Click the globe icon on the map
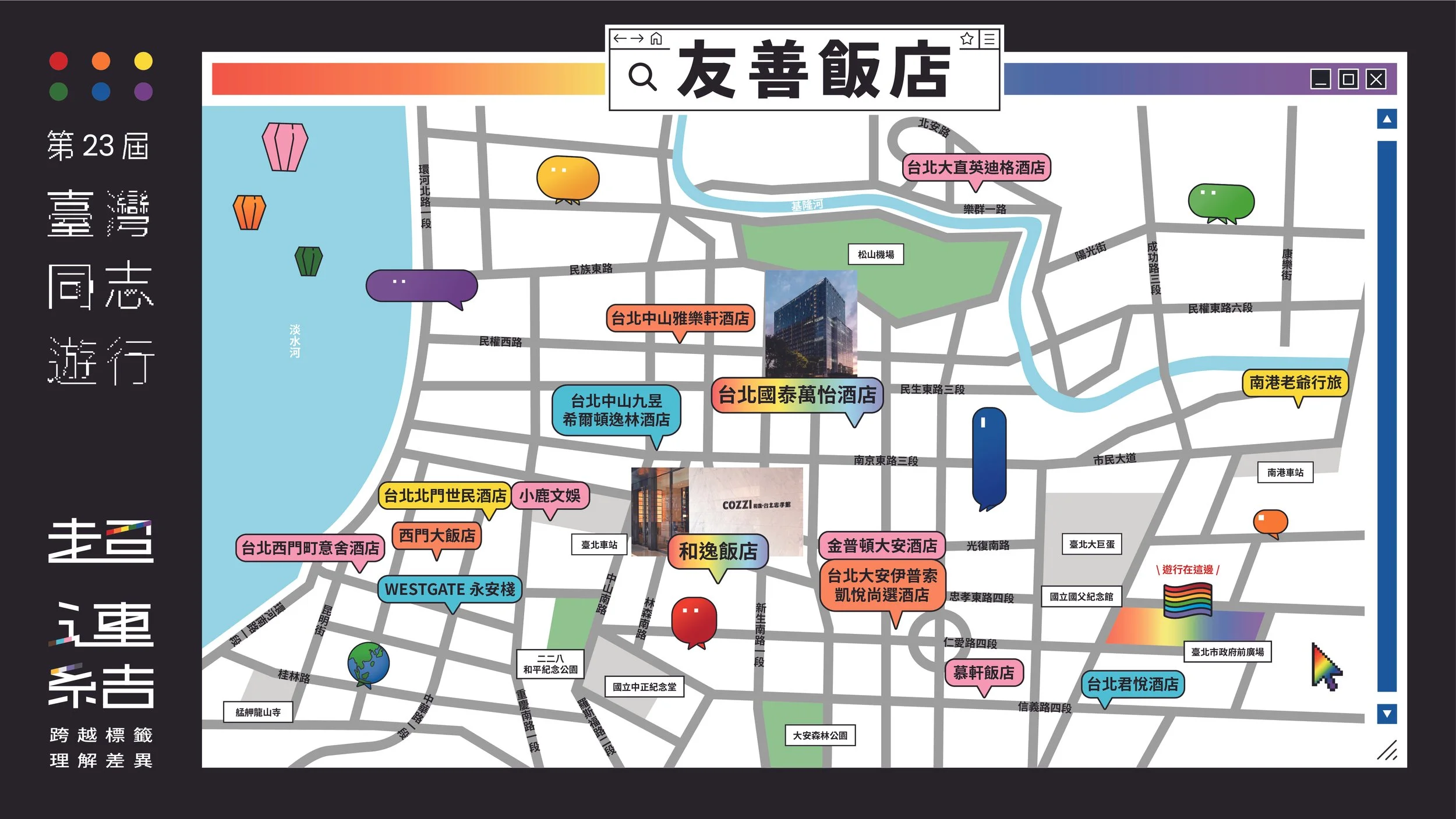The image size is (1456, 819). (368, 663)
